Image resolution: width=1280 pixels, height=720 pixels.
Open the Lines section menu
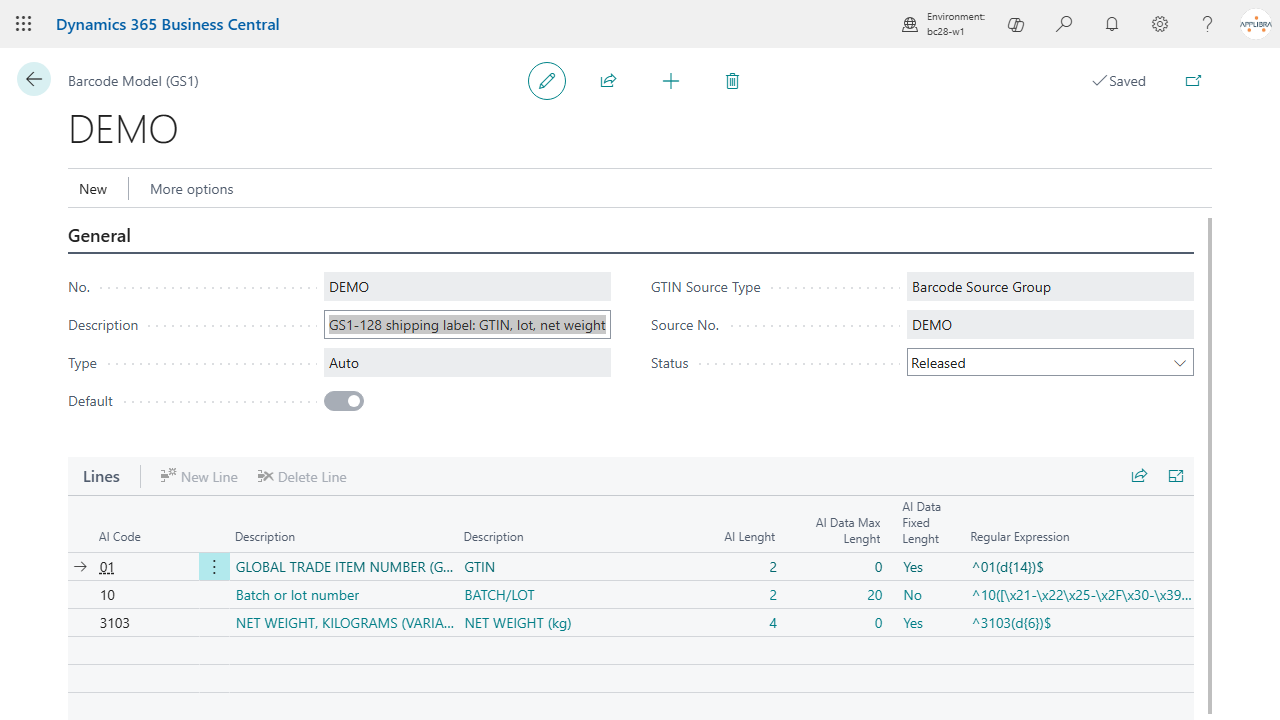tap(101, 477)
